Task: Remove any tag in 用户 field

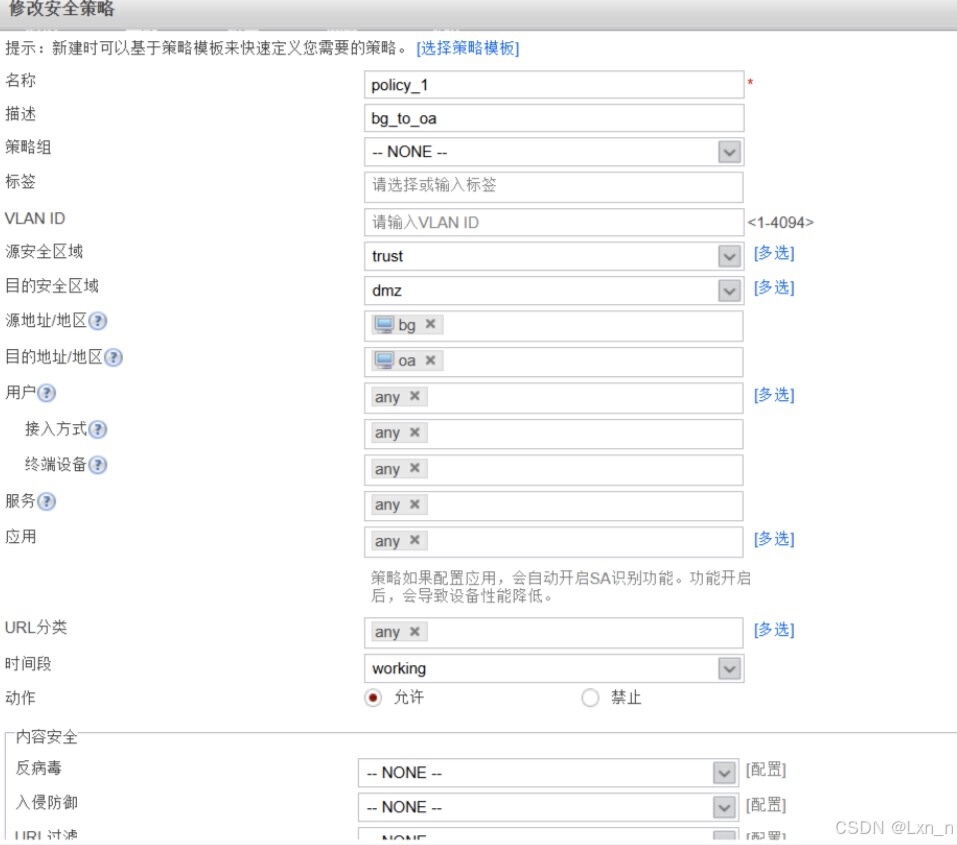Action: pyautogui.click(x=414, y=396)
